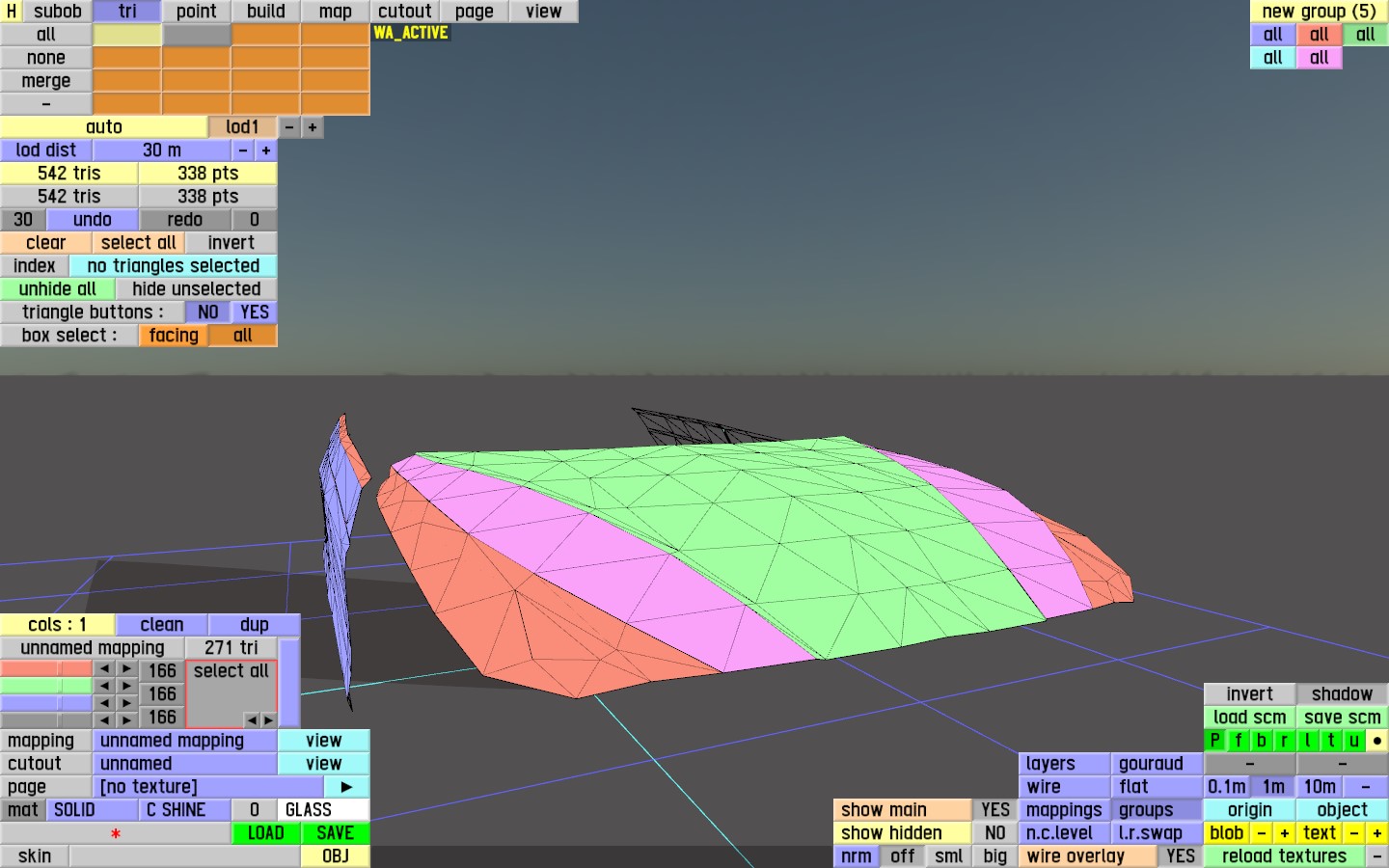This screenshot has height=868, width=1389.
Task: Decrease lod dist with its minus button
Action: [x=243, y=150]
